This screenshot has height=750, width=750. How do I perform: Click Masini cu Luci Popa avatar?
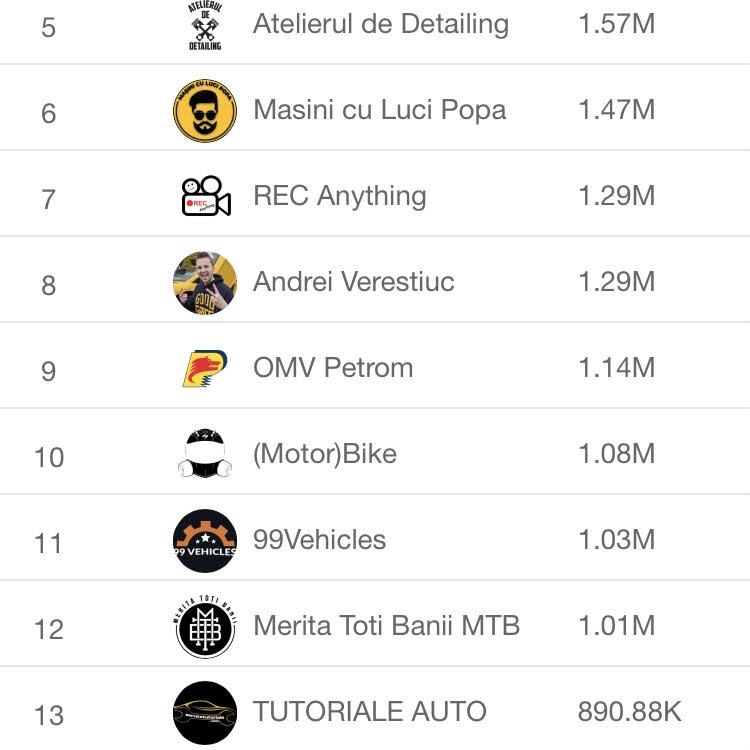click(x=205, y=110)
